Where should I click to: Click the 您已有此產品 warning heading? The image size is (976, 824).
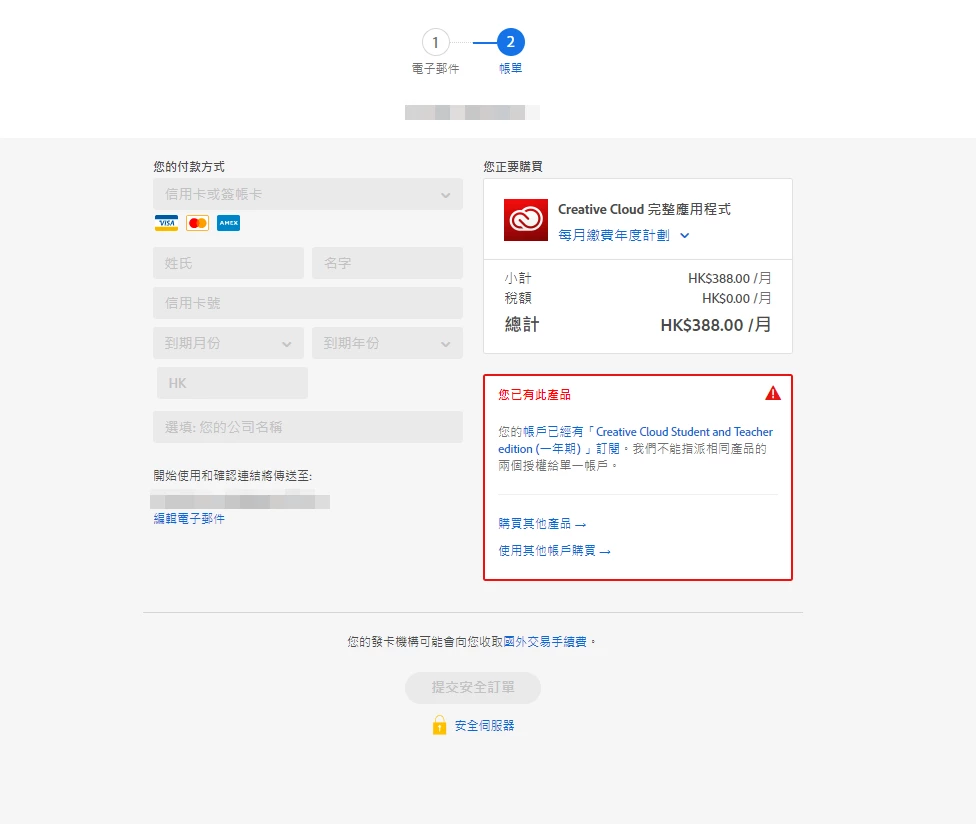click(534, 395)
